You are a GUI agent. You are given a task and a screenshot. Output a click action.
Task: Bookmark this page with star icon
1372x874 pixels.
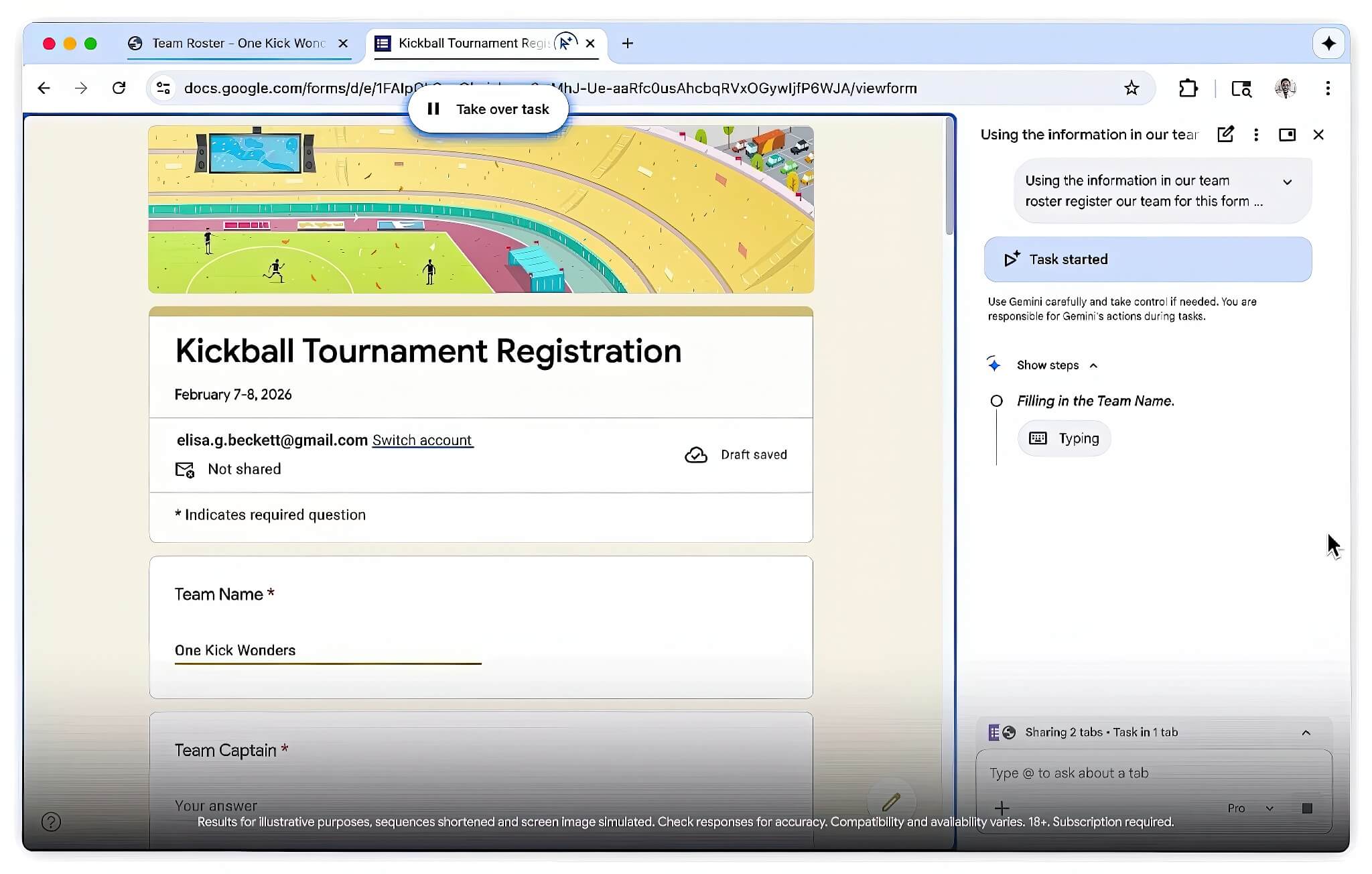[1131, 88]
